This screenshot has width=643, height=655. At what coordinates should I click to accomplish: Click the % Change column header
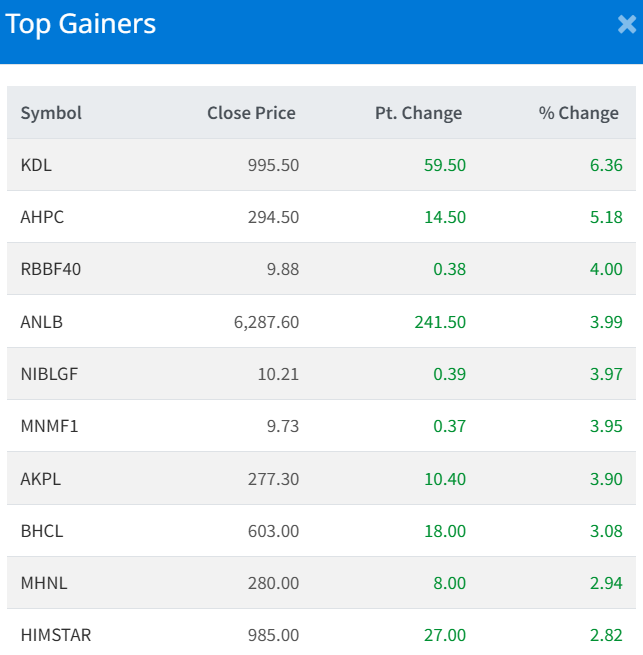tap(578, 113)
